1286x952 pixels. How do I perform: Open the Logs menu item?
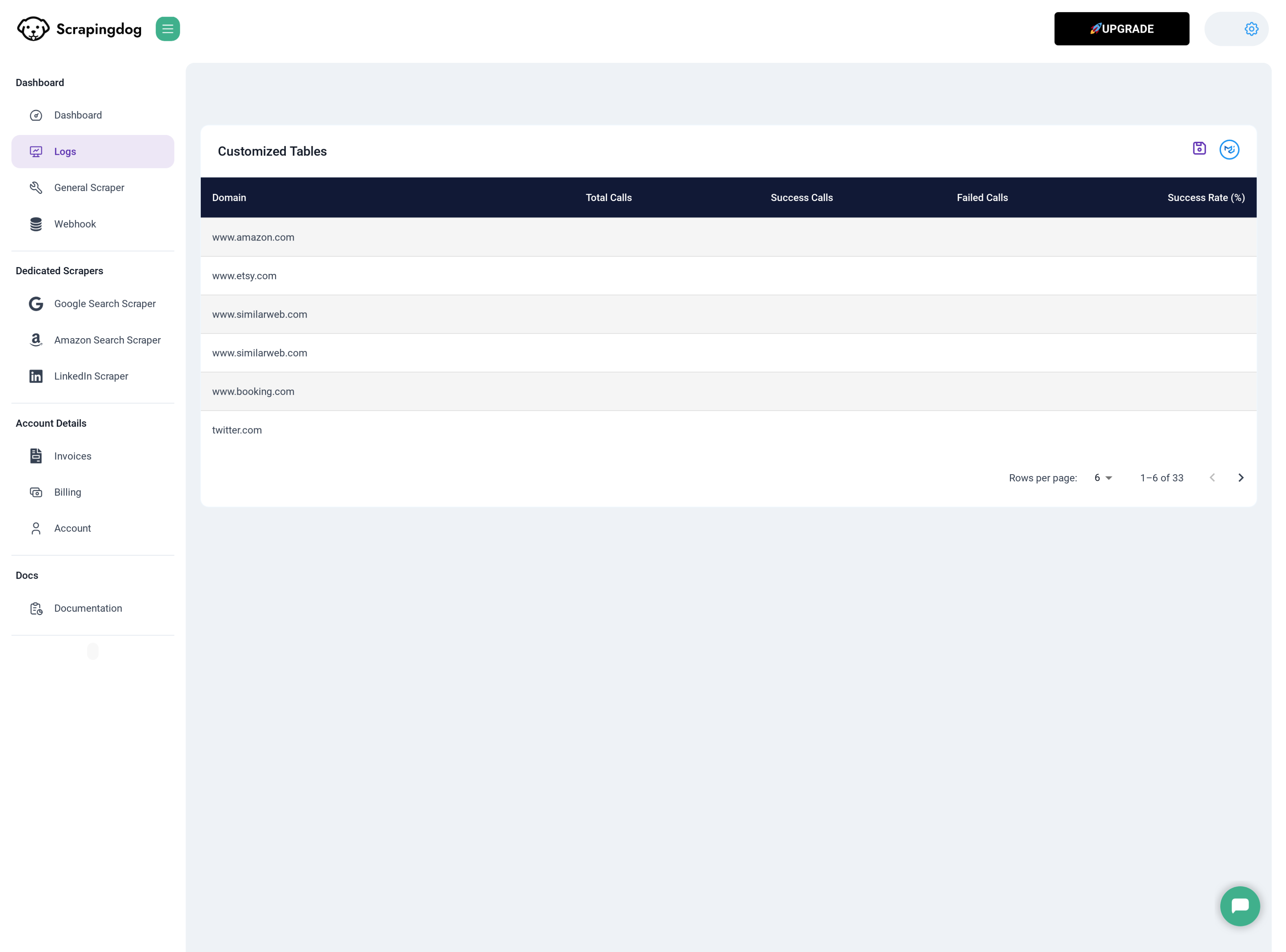[x=93, y=151]
